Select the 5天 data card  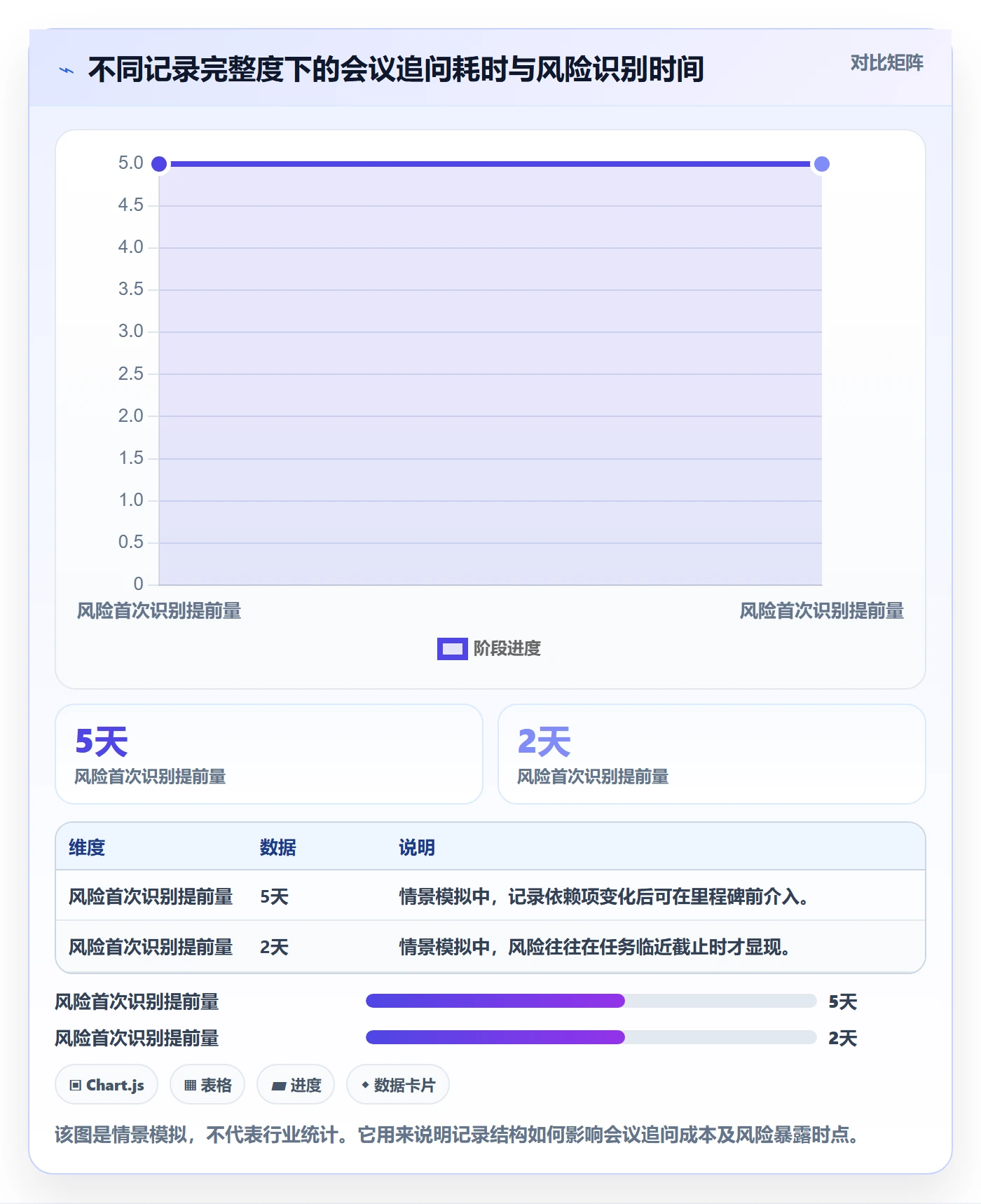click(x=269, y=754)
